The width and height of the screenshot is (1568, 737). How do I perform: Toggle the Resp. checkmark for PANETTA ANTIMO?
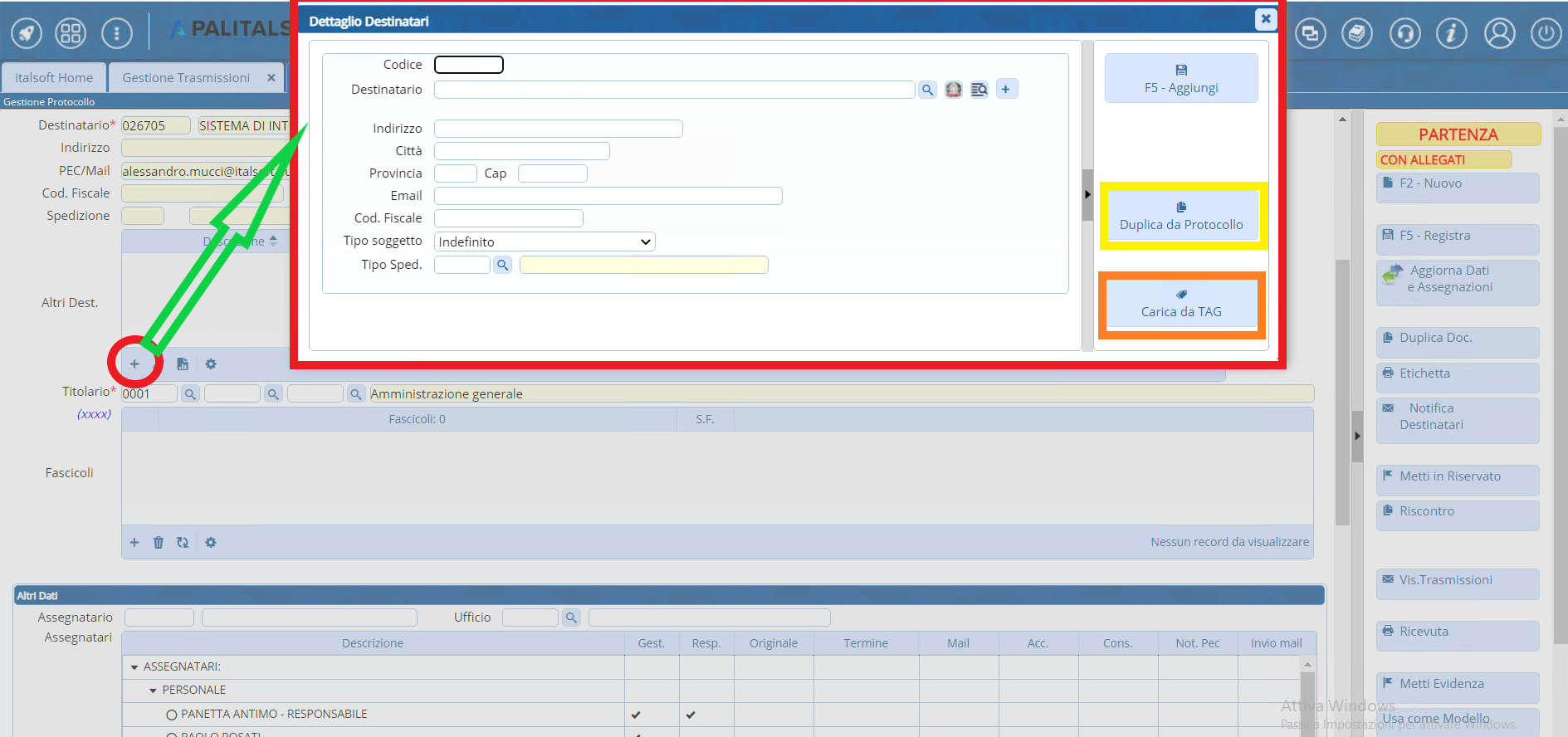click(x=691, y=715)
